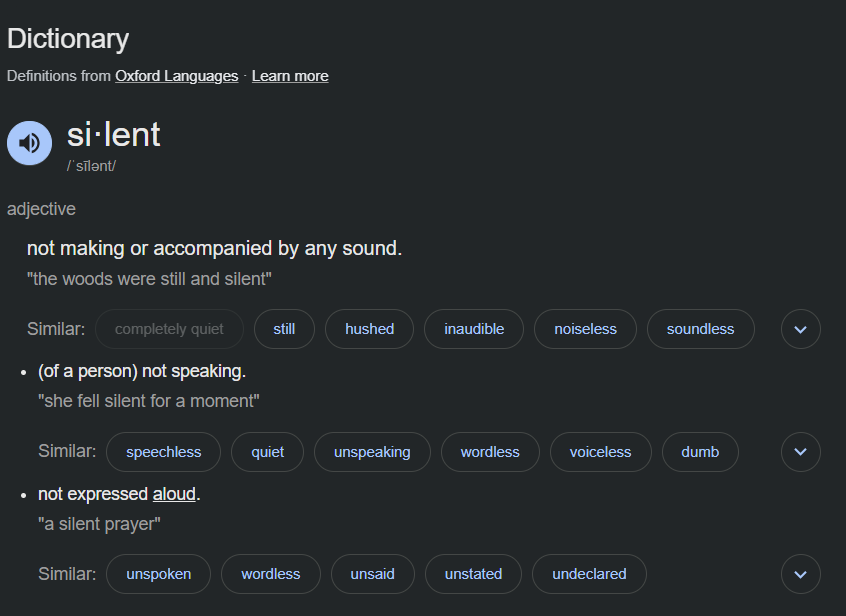846x616 pixels.
Task: Select the 'hushed' synonym chip
Action: pos(370,329)
